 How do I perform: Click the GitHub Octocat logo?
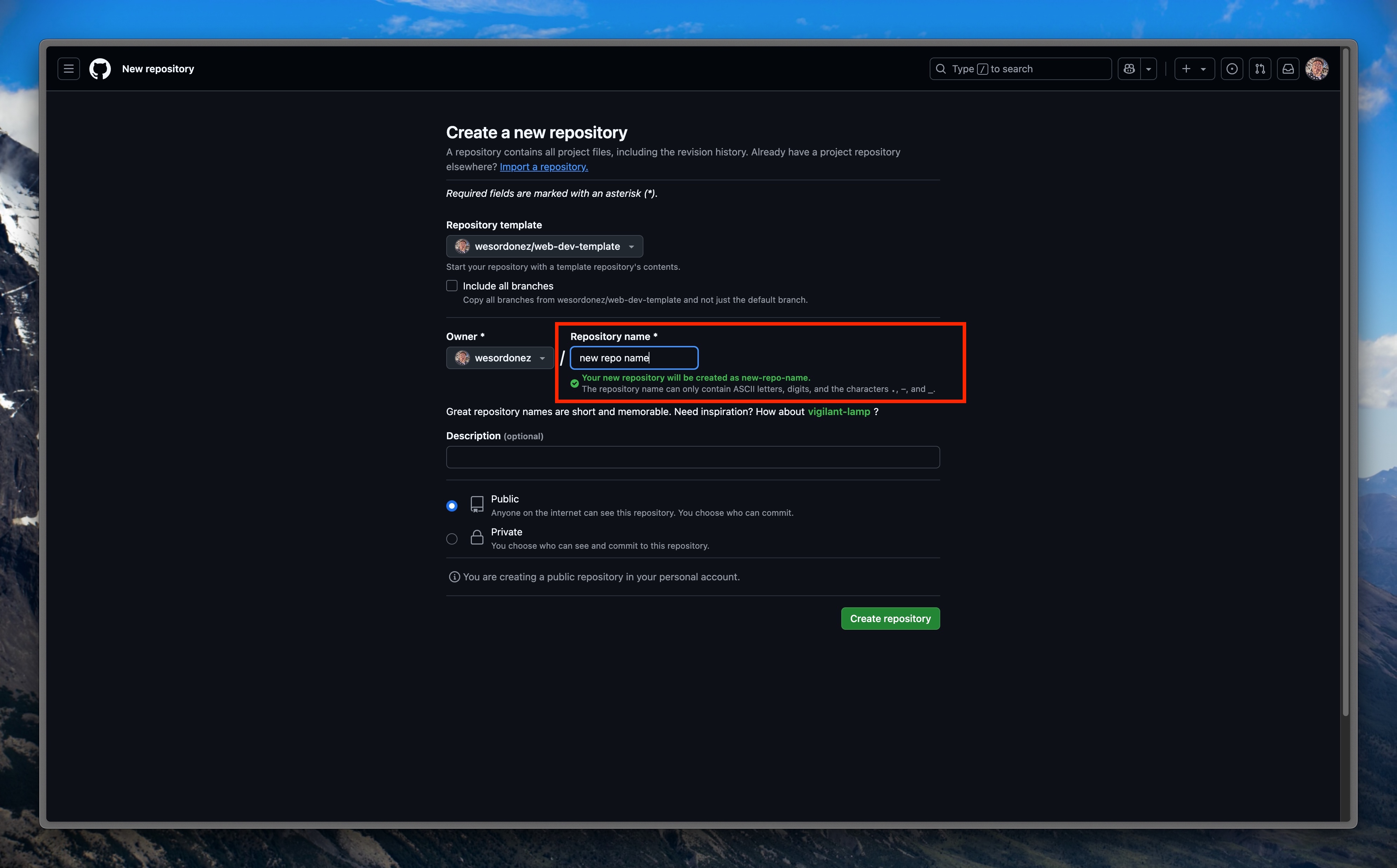click(100, 69)
